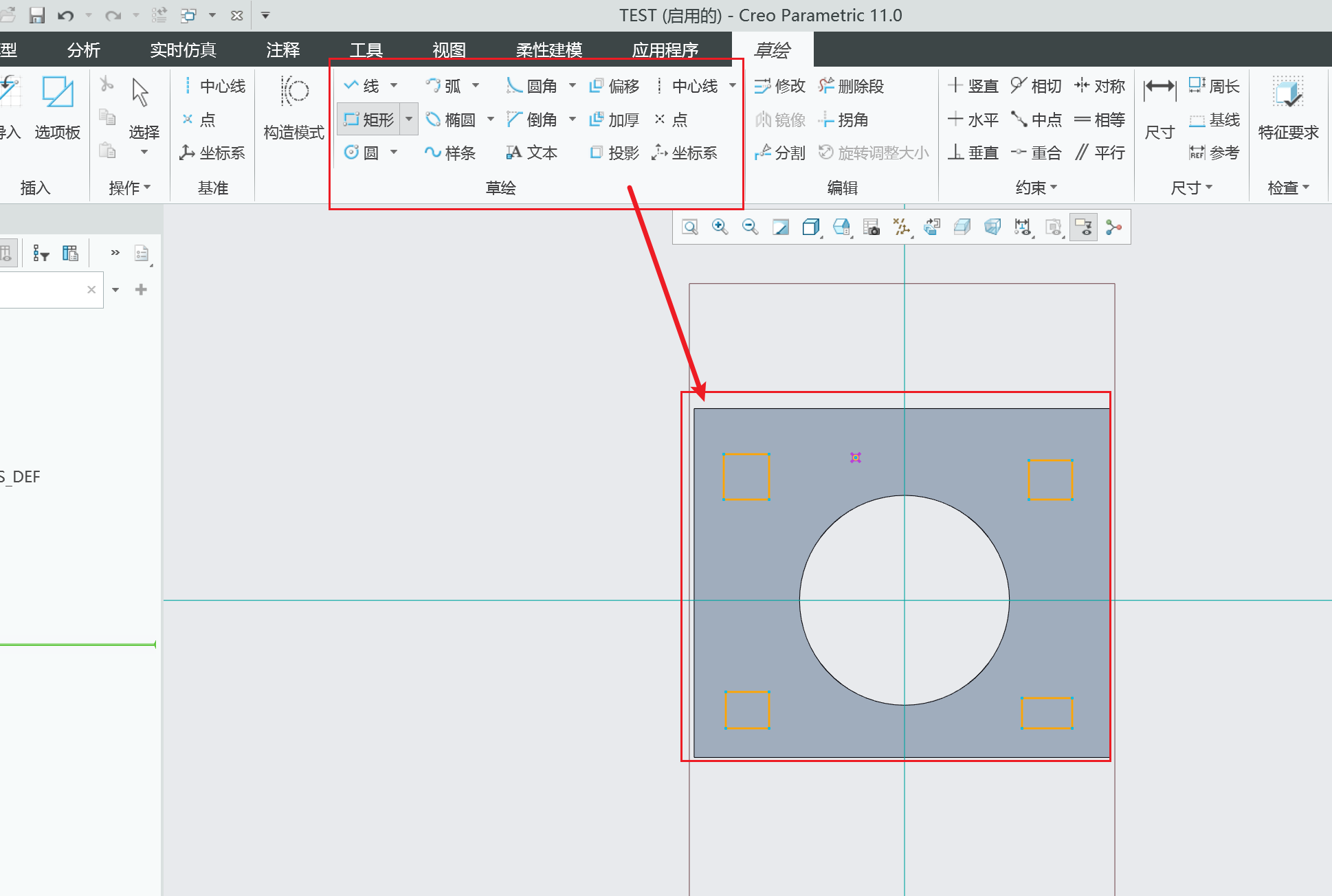The width and height of the screenshot is (1332, 896).
Task: Apply the Coincident (重合) constraint
Action: click(x=1036, y=153)
